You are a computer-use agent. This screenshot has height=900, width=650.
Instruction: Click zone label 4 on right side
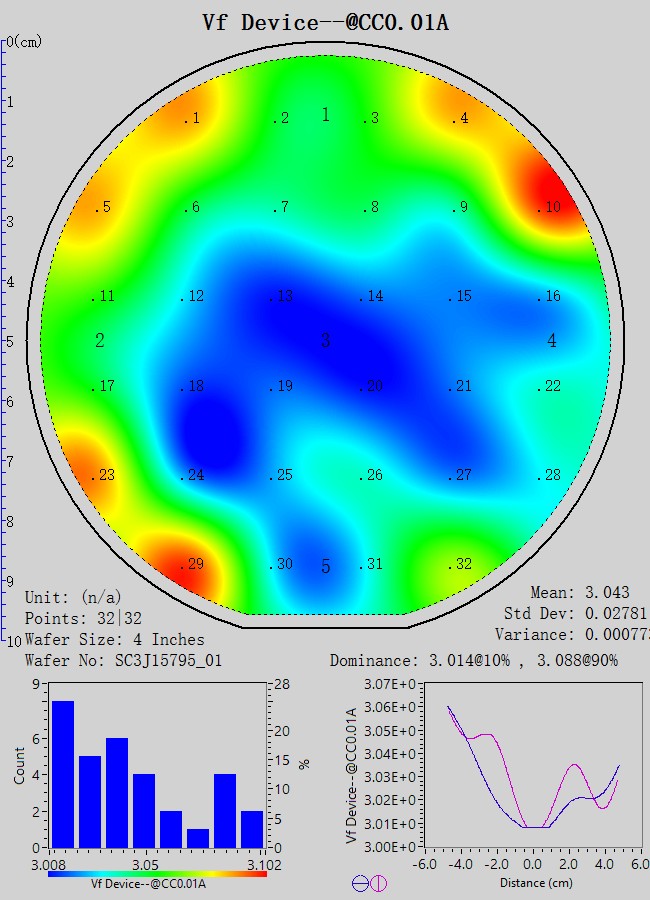[x=551, y=341]
